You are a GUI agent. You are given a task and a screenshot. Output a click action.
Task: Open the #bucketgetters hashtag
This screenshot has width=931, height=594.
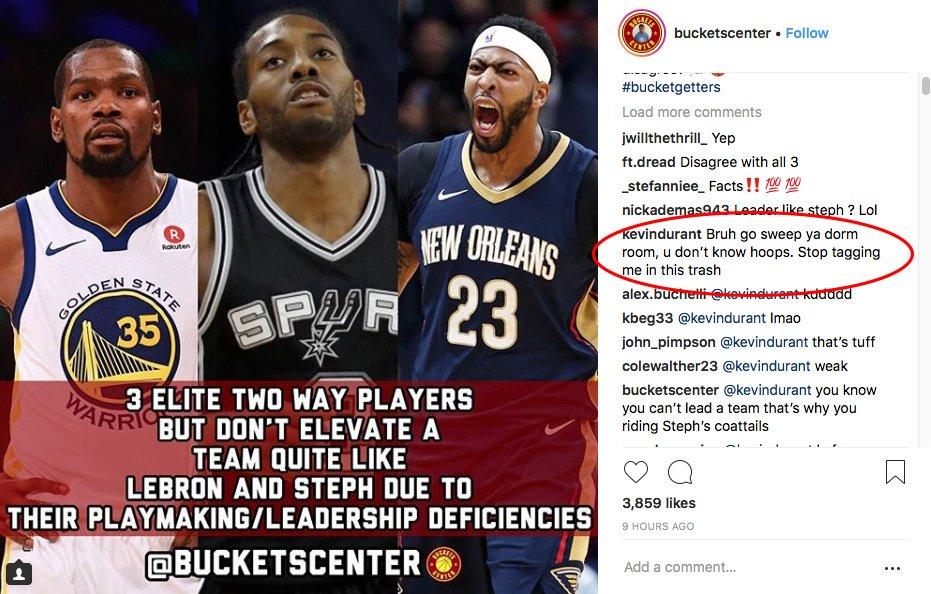point(671,87)
